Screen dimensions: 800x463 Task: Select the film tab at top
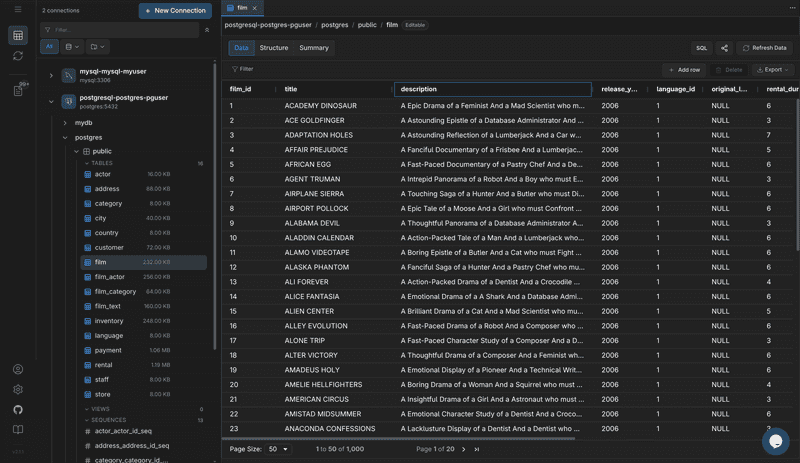242,8
